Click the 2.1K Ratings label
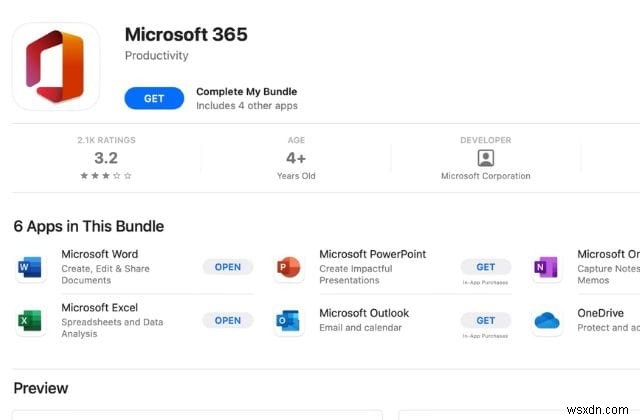Image resolution: width=640 pixels, height=420 pixels. click(x=107, y=140)
